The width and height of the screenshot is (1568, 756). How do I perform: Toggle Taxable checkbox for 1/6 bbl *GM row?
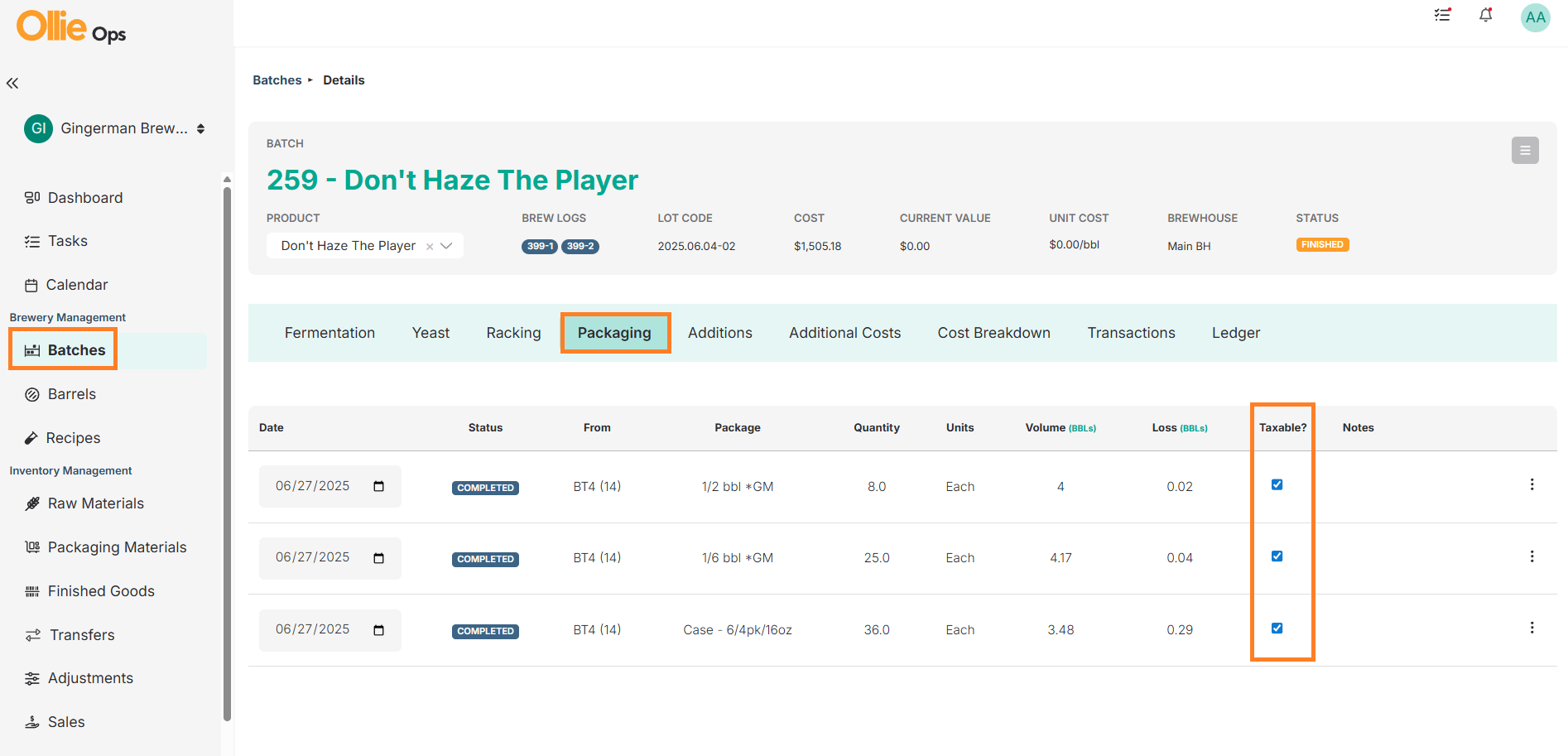[1277, 556]
